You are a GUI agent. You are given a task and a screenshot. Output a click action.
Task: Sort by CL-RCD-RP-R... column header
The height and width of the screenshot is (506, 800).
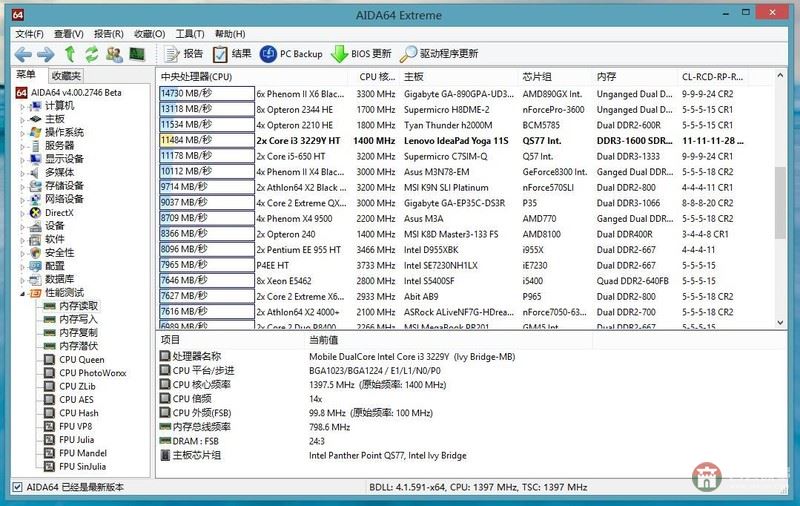[712, 77]
